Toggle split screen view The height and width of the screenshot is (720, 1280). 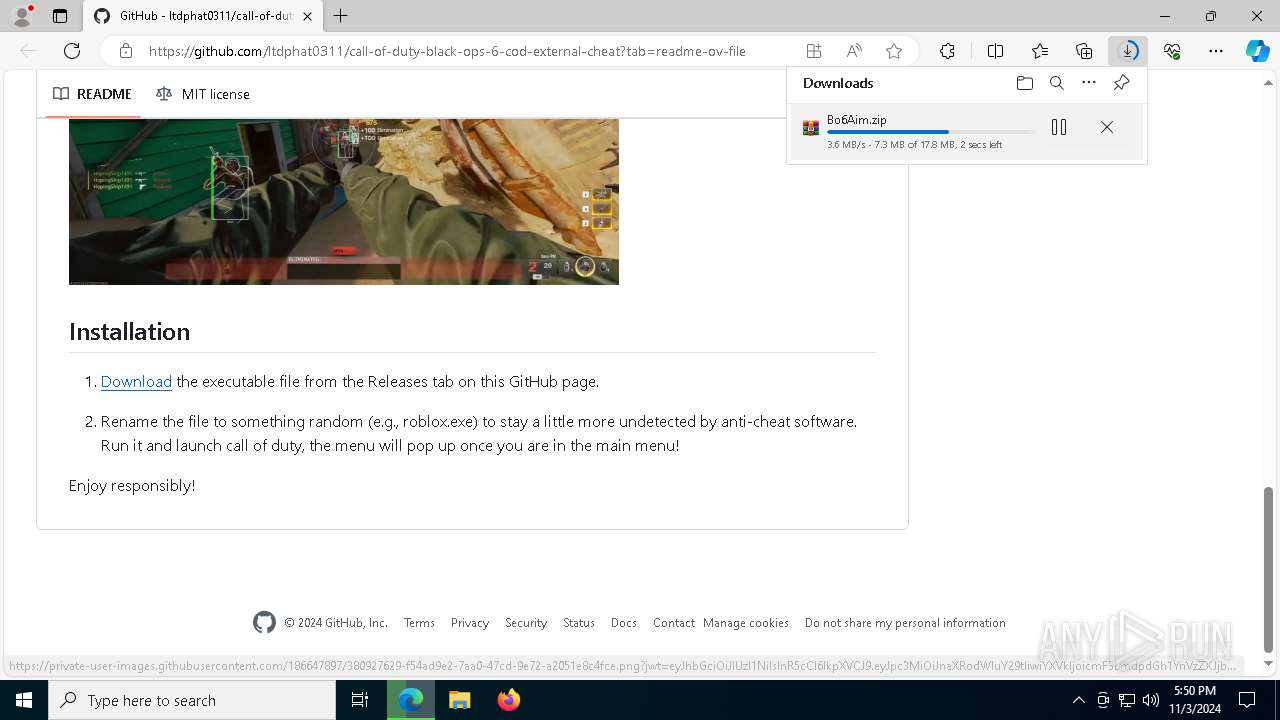point(995,51)
